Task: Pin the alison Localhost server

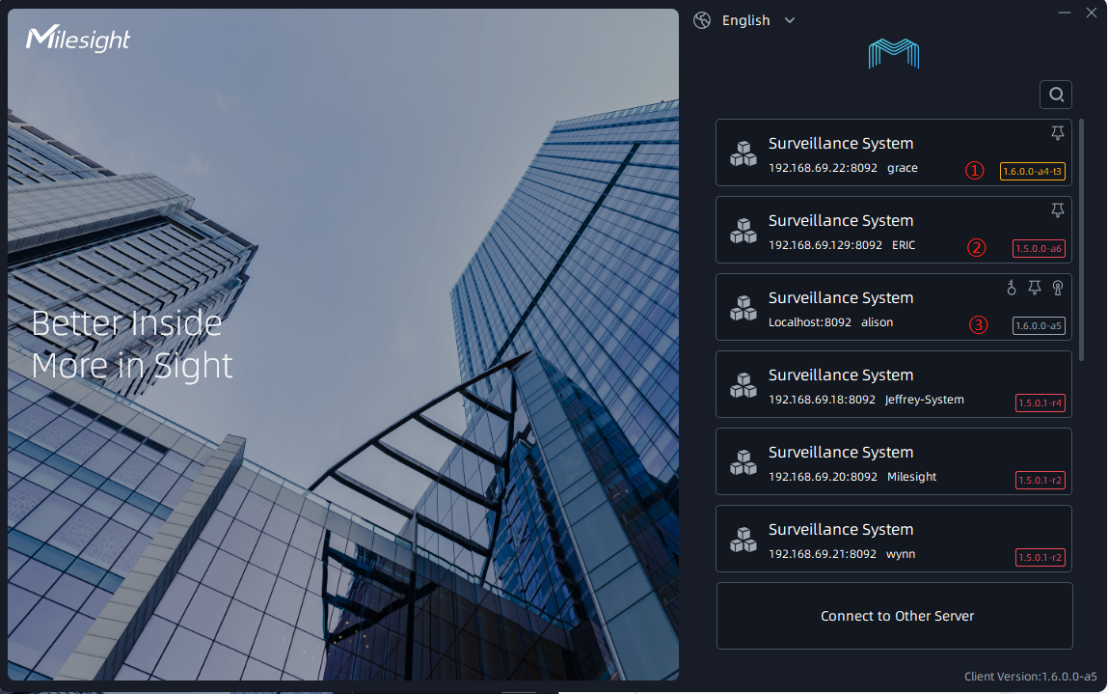Action: [1035, 287]
